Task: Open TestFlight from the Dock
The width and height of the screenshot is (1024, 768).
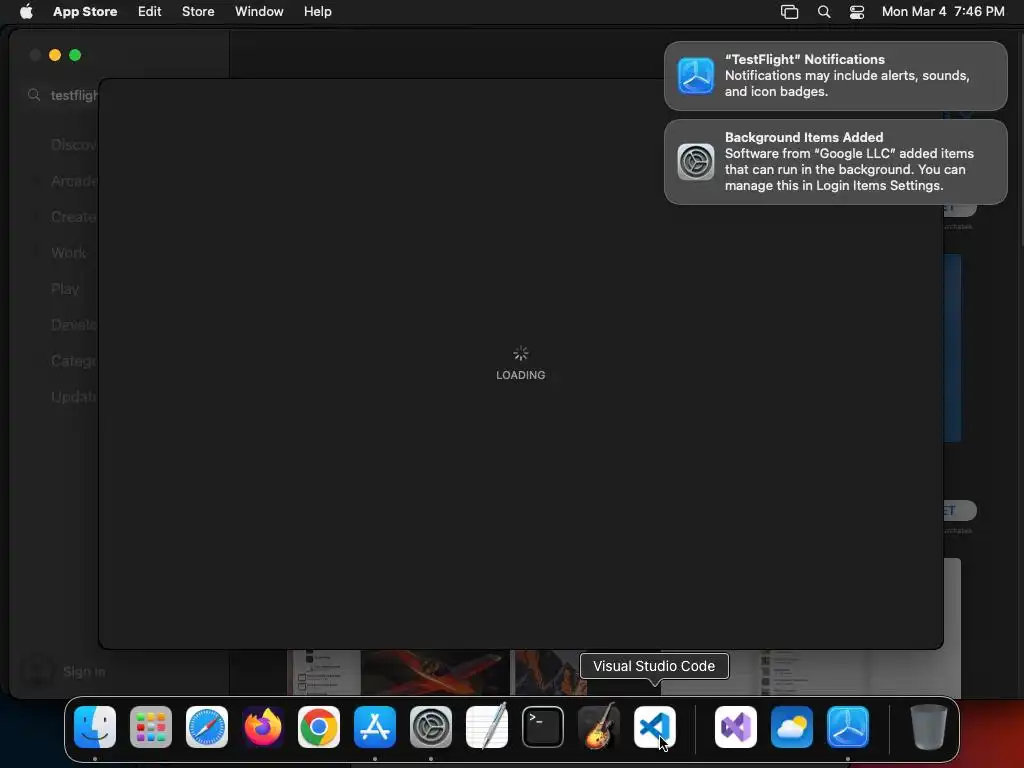Action: tap(848, 727)
